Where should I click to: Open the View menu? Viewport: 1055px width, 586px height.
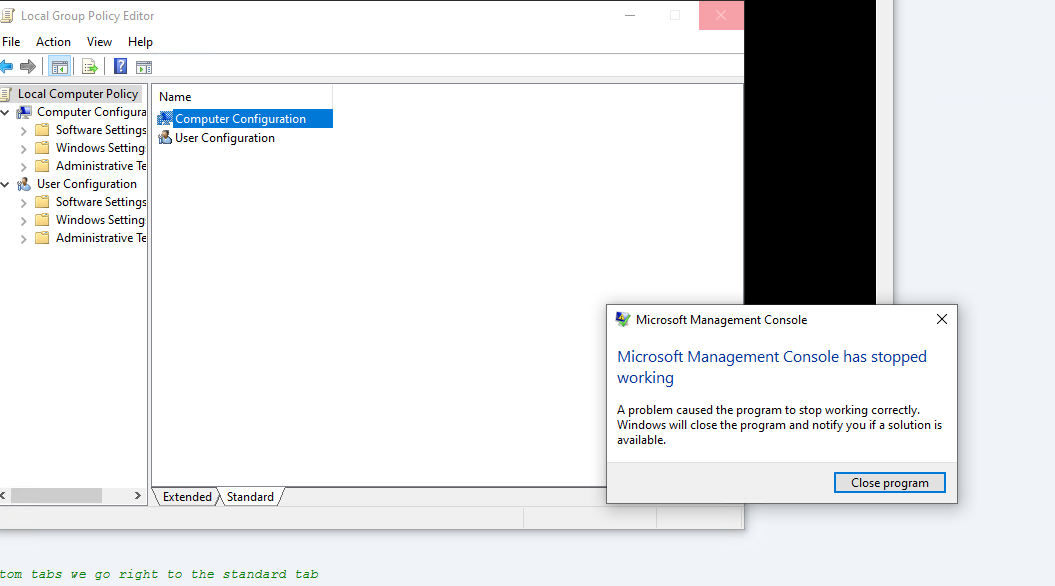click(99, 42)
